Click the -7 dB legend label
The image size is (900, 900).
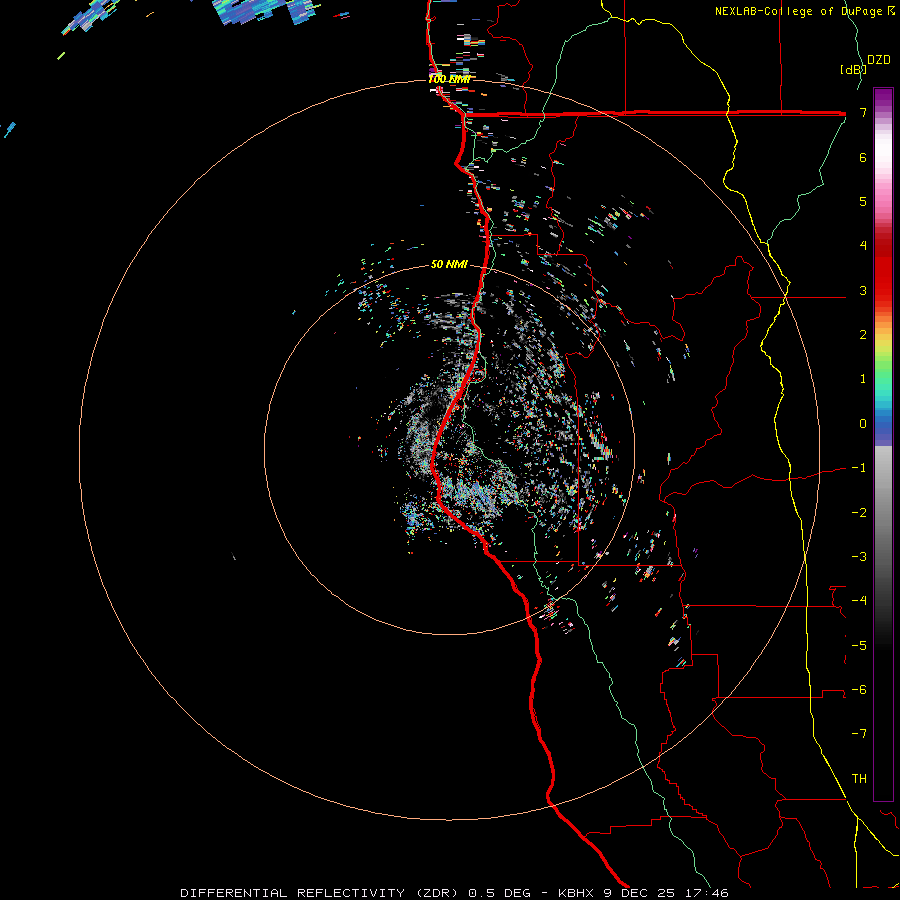pos(859,734)
